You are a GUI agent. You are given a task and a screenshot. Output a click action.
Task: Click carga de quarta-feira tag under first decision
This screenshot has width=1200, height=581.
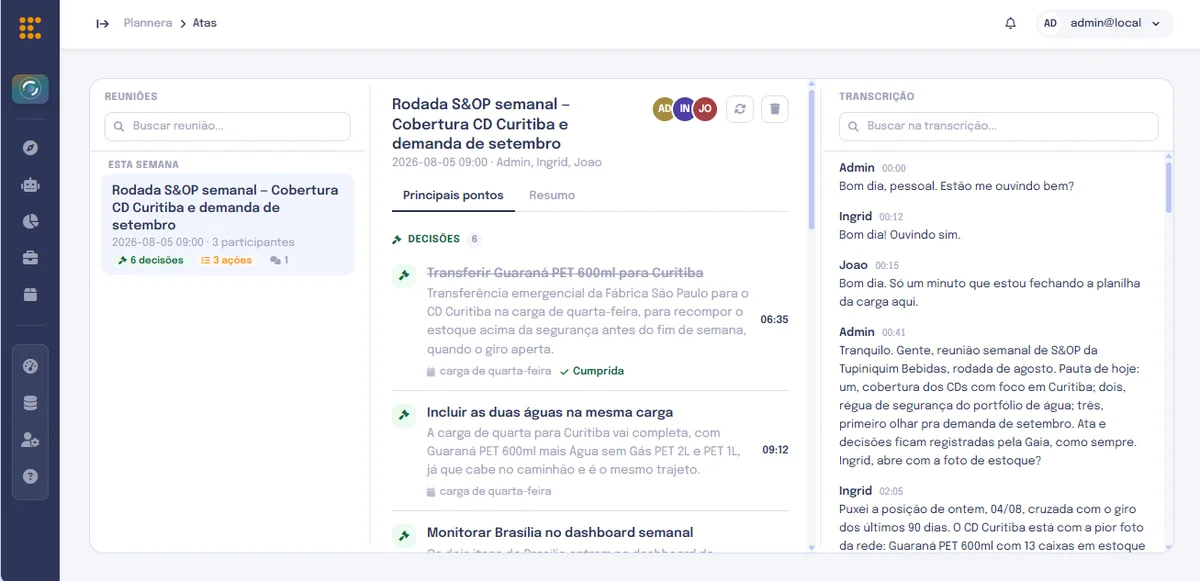pos(489,371)
